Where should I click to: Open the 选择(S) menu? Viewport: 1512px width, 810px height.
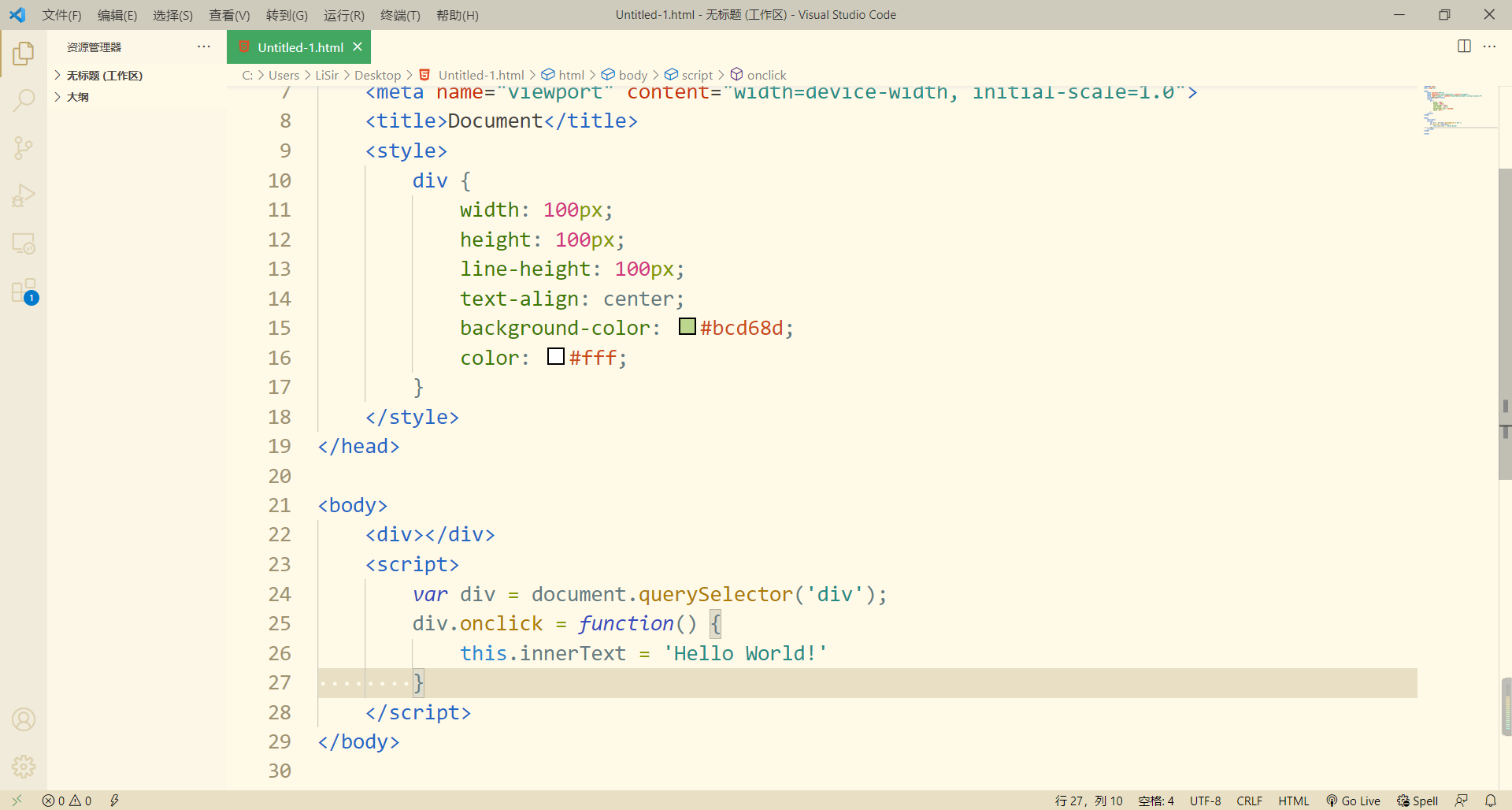pos(172,15)
